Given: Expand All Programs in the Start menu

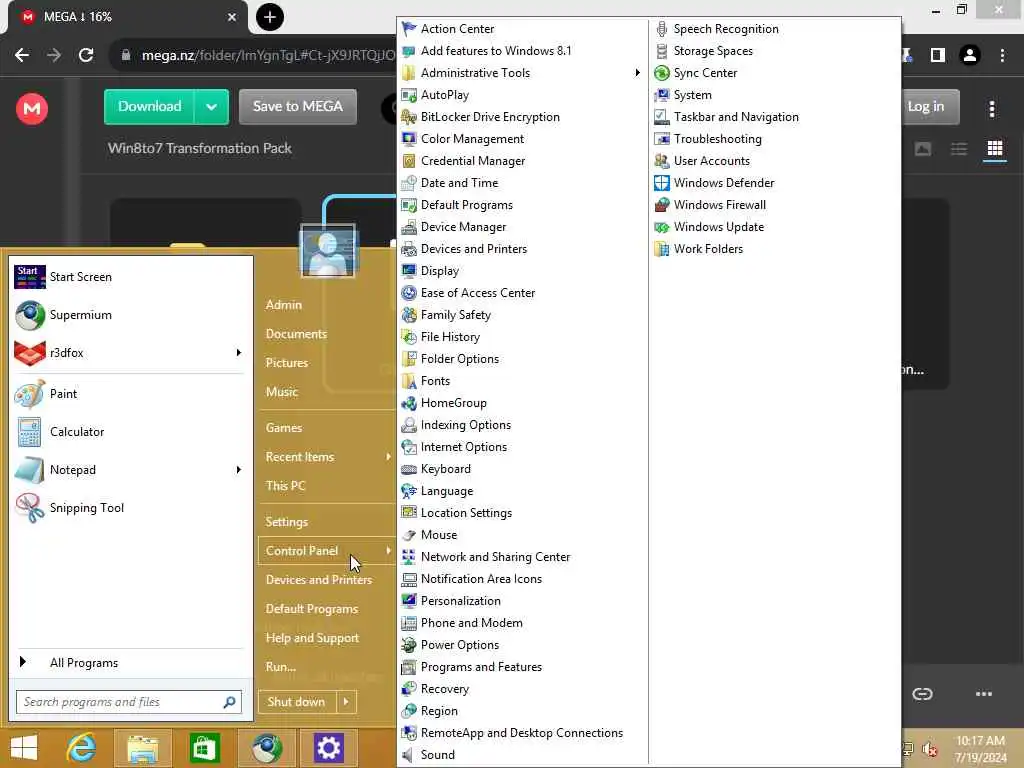Looking at the screenshot, I should point(129,663).
